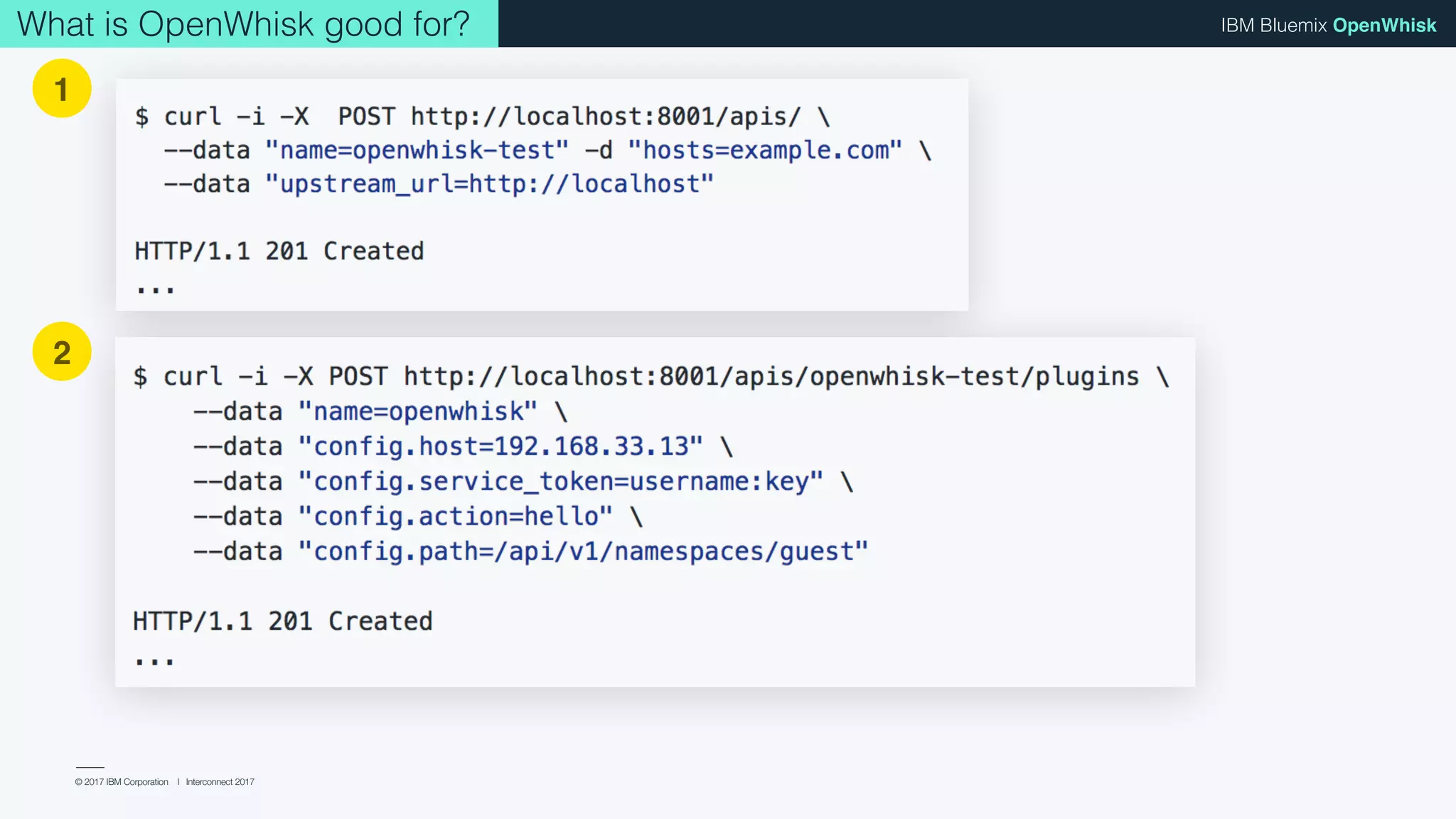1456x819 pixels.
Task: Click the 'IBM Bluemix OpenWhisk' header label
Action: click(1328, 25)
